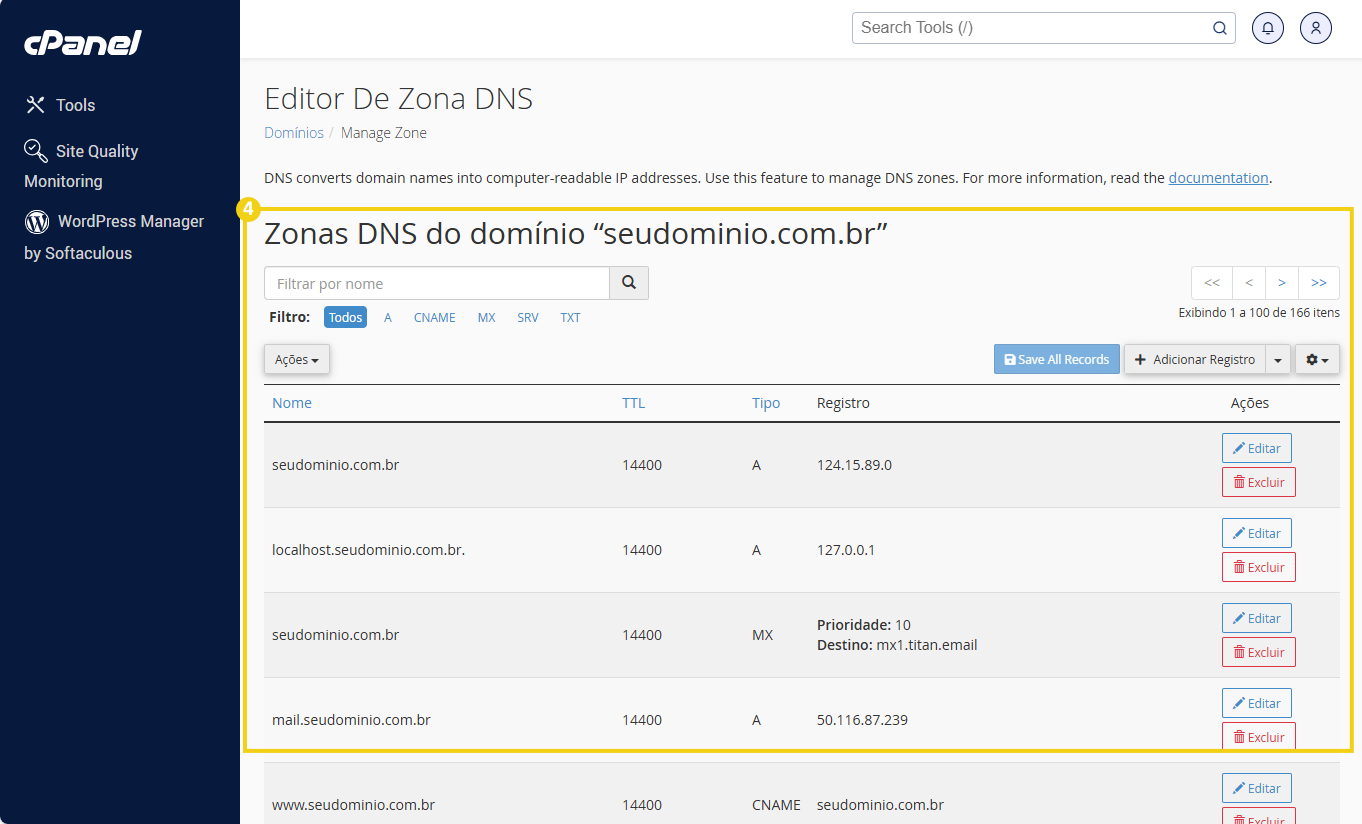Click the localhost.seudominio.com.br. name cell

coord(368,550)
